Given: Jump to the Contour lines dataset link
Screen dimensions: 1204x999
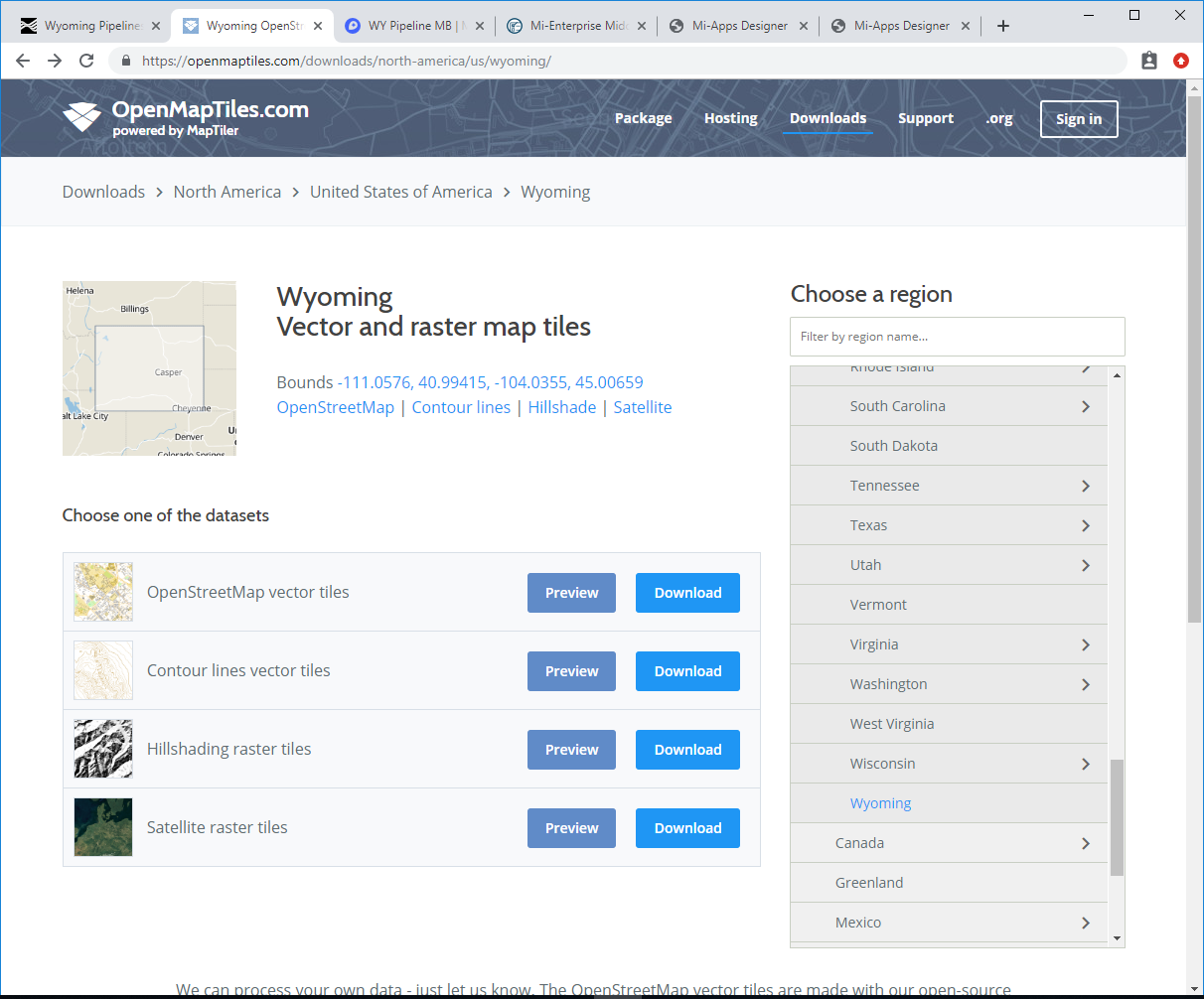Looking at the screenshot, I should (461, 407).
